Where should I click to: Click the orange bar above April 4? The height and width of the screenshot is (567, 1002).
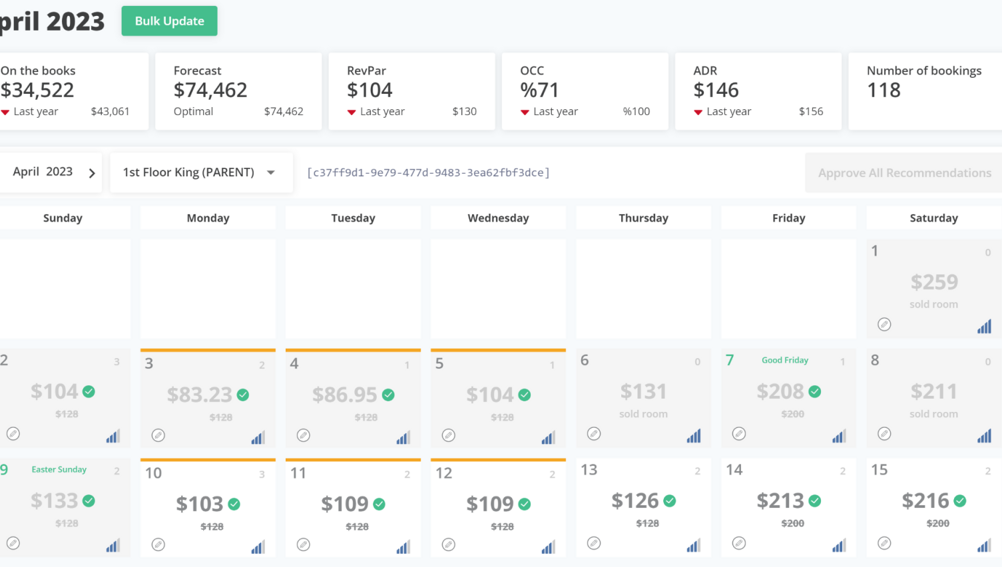[353, 350]
